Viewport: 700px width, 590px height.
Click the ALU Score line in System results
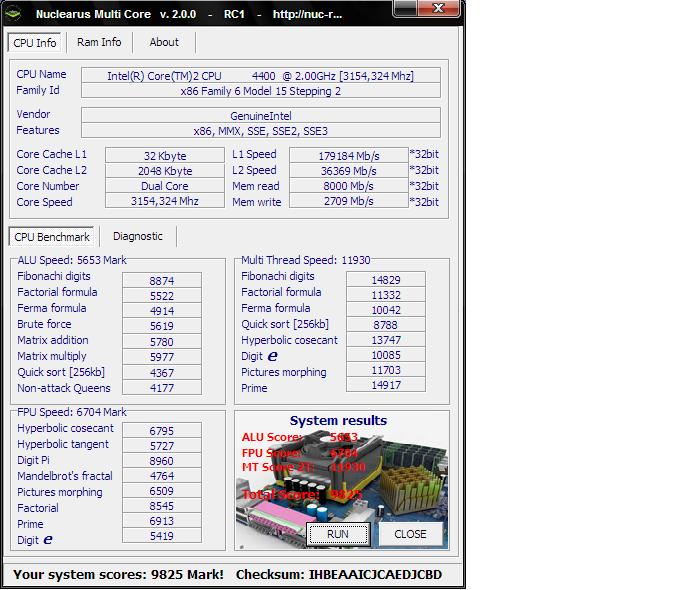300,437
